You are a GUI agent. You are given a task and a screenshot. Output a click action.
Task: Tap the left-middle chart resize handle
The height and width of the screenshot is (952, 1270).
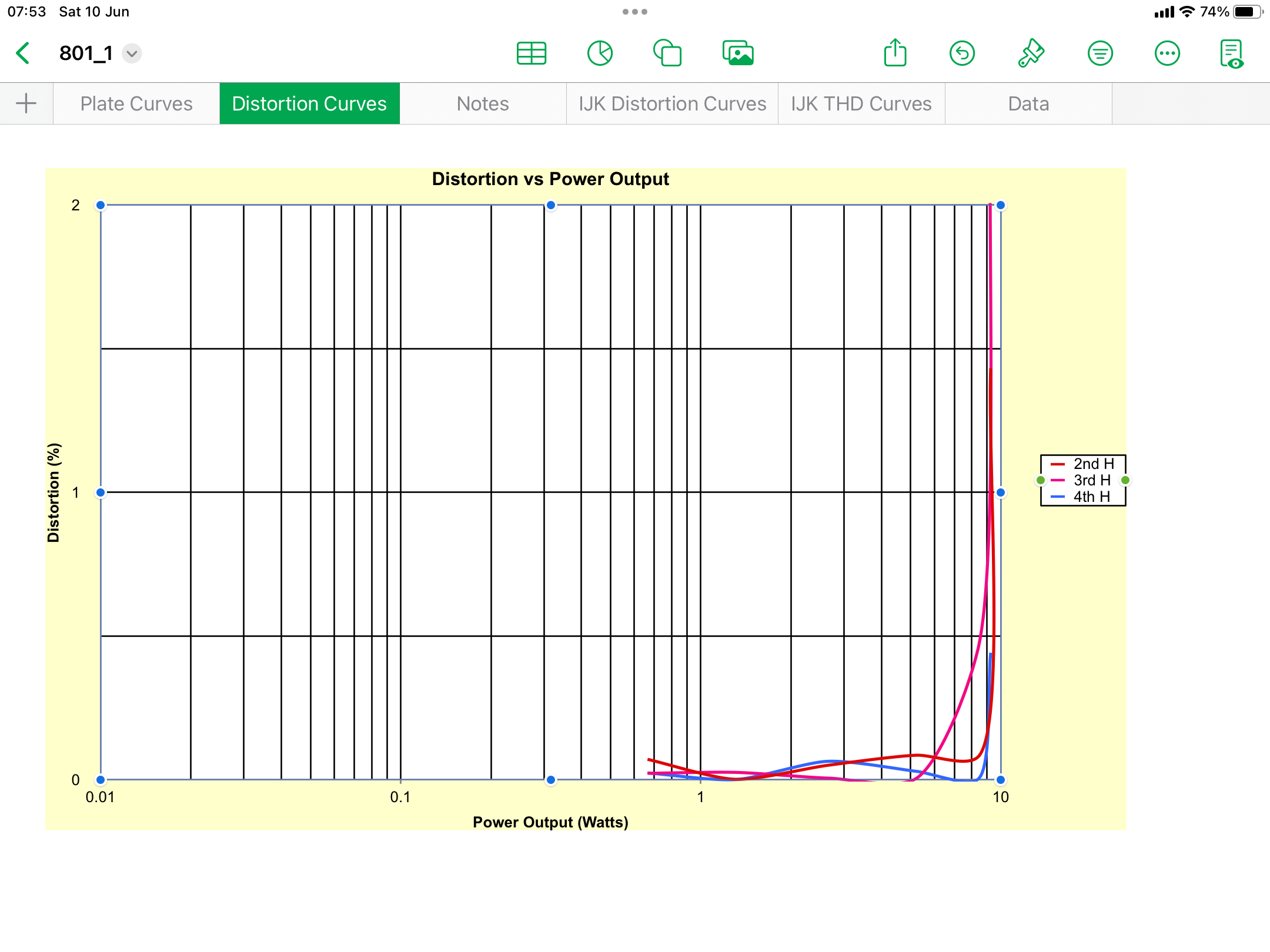pyautogui.click(x=101, y=492)
